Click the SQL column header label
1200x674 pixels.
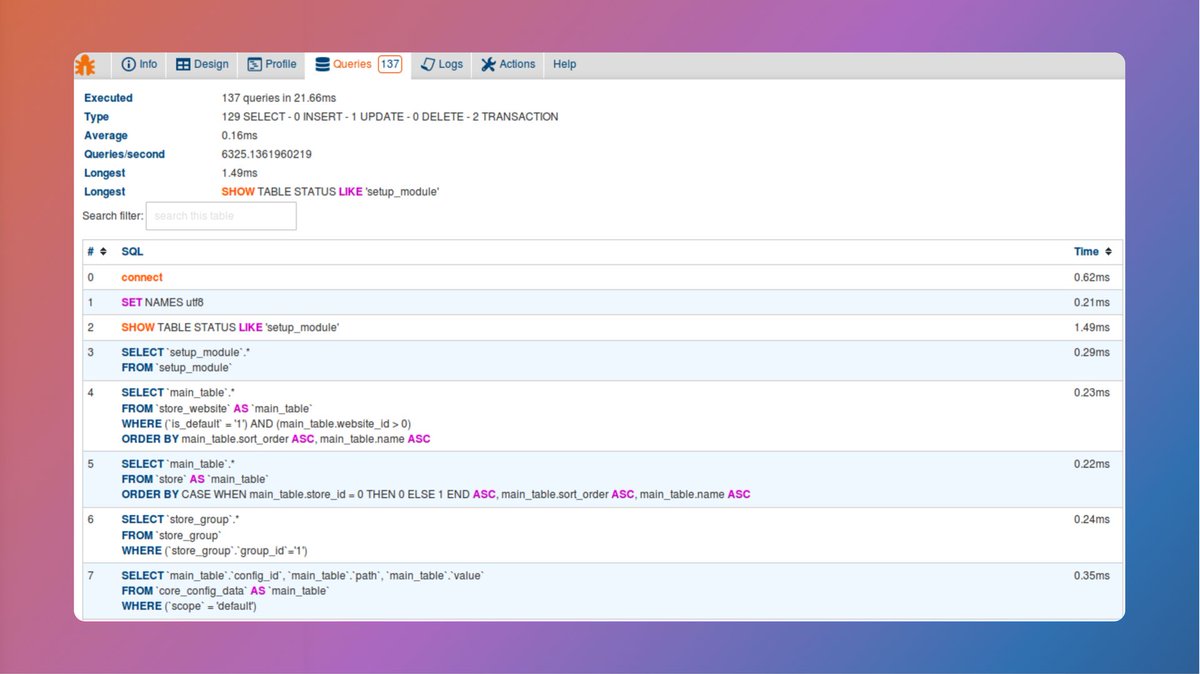pos(132,252)
